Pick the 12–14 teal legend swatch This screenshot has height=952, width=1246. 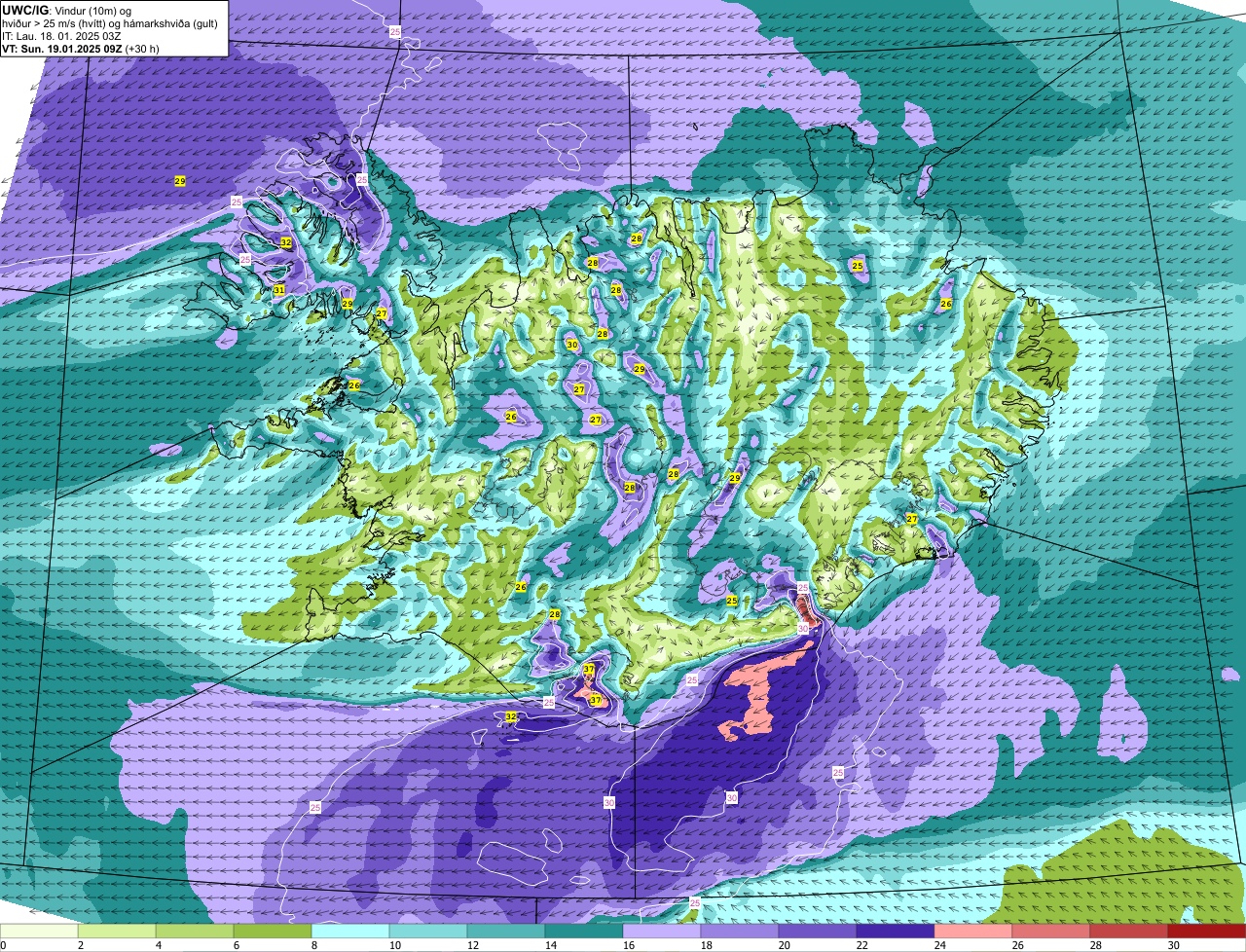[506, 931]
